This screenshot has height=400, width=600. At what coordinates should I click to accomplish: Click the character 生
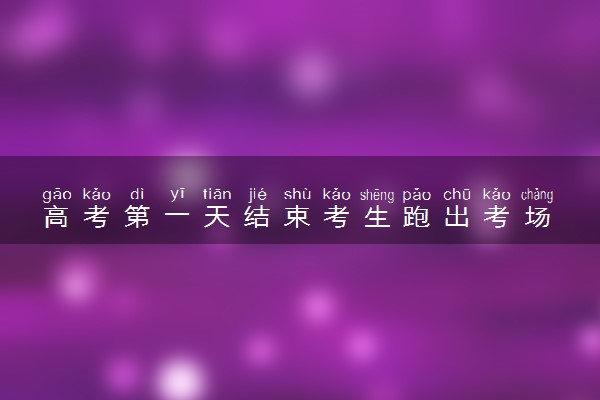pos(377,217)
